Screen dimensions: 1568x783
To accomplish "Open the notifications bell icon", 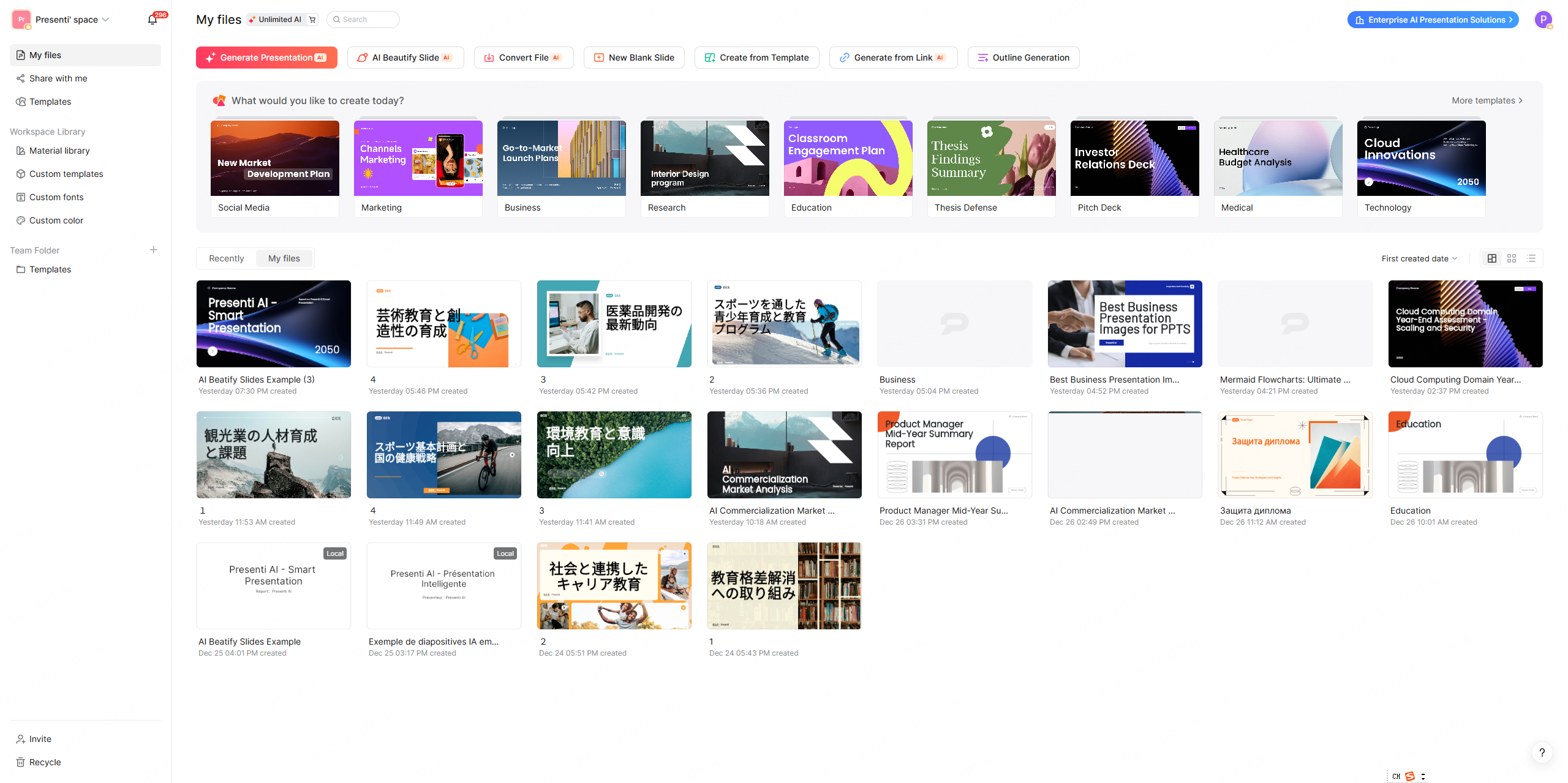I will (153, 20).
